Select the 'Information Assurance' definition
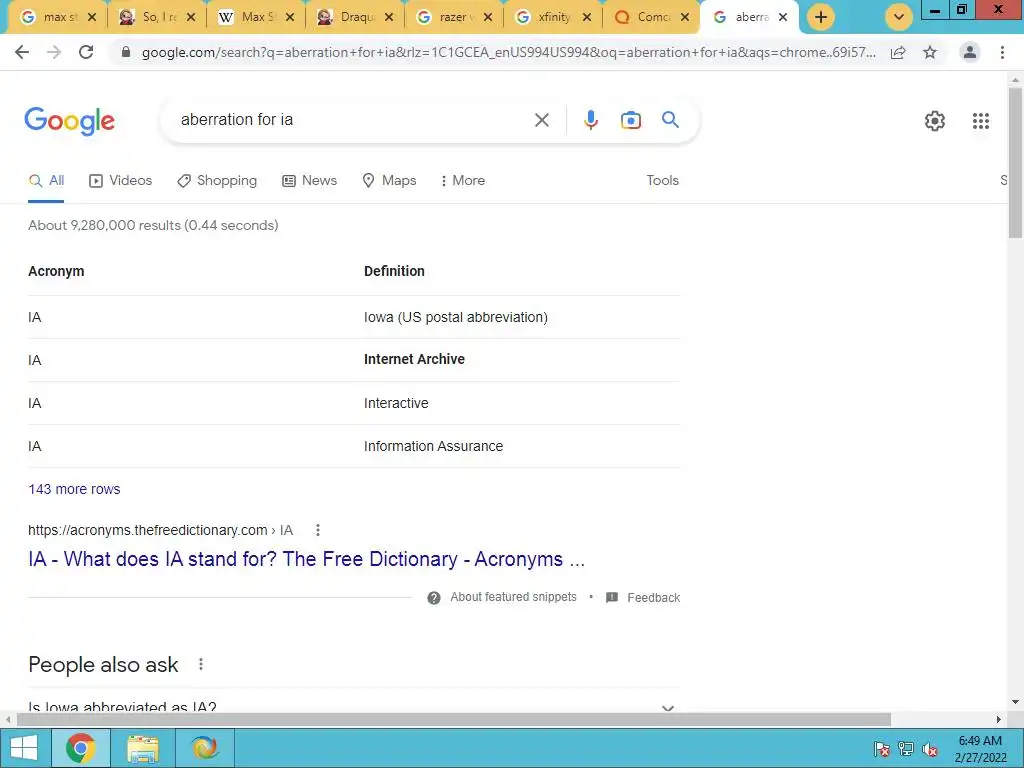The height and width of the screenshot is (768, 1024). click(x=434, y=447)
